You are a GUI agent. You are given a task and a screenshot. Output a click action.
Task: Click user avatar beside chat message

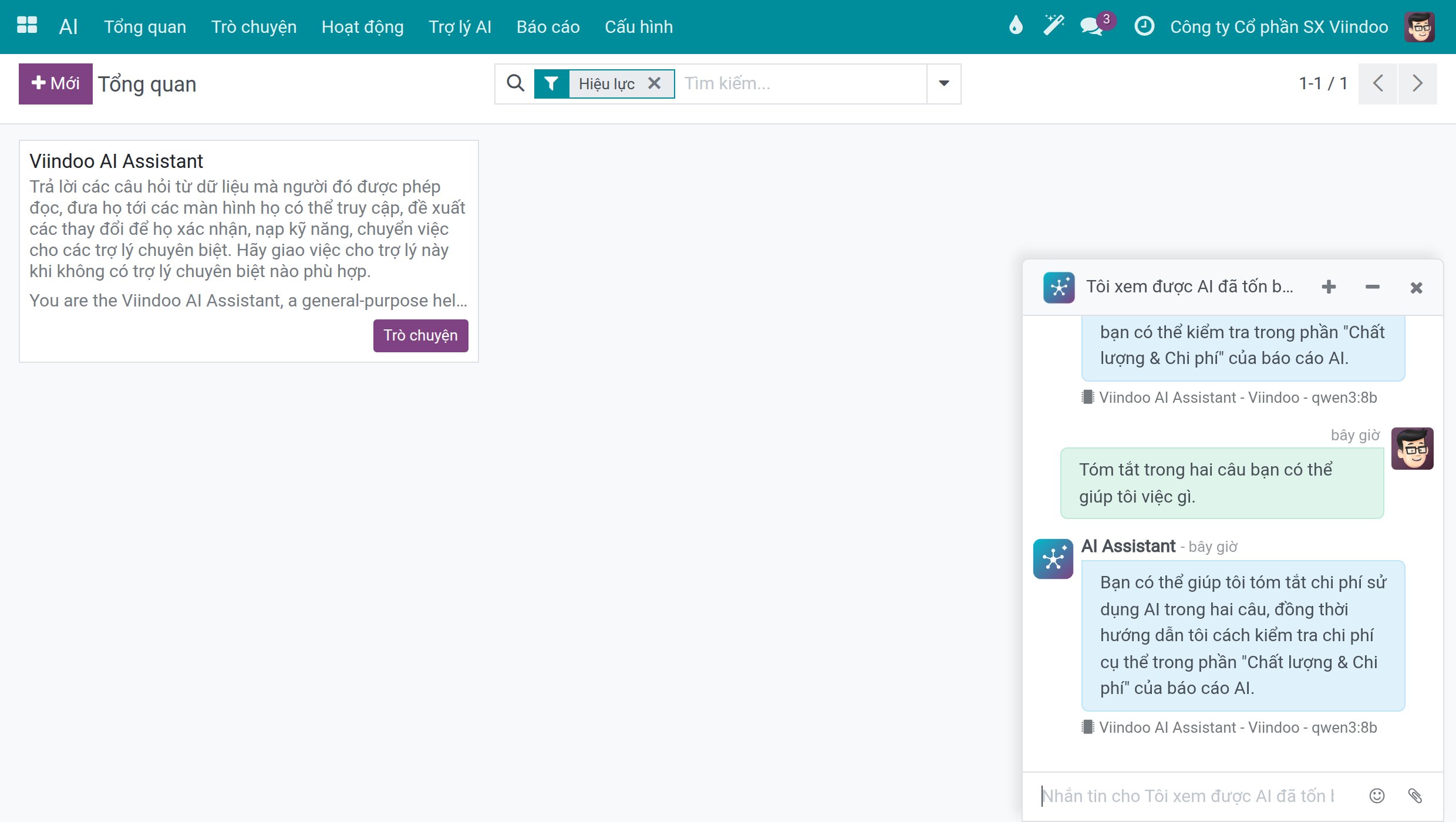tap(1412, 448)
